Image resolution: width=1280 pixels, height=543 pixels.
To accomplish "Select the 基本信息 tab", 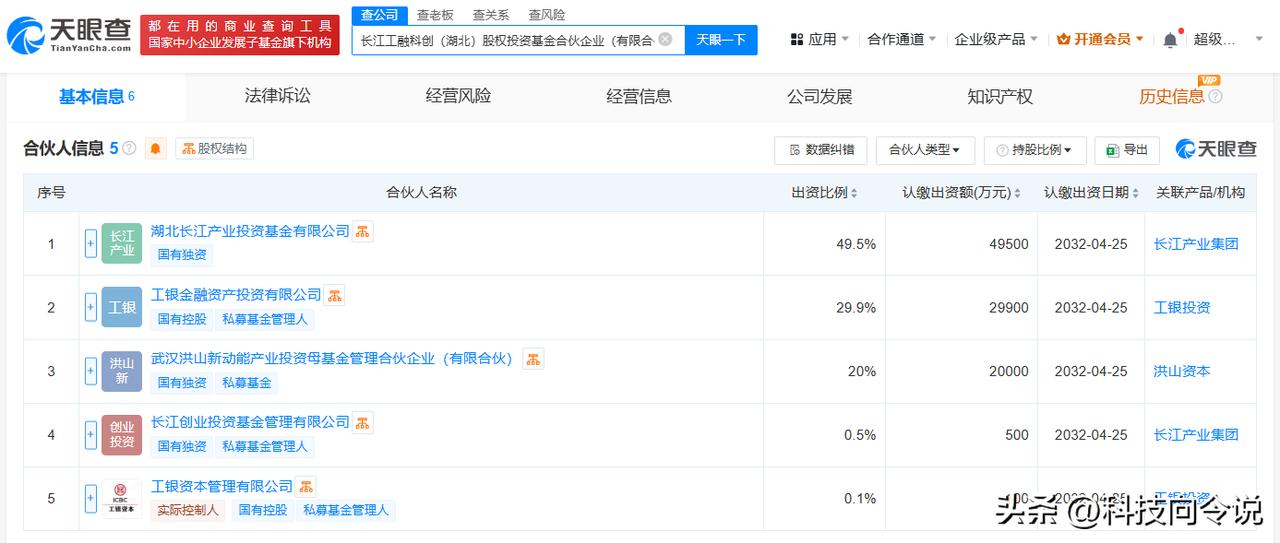I will click(x=96, y=97).
